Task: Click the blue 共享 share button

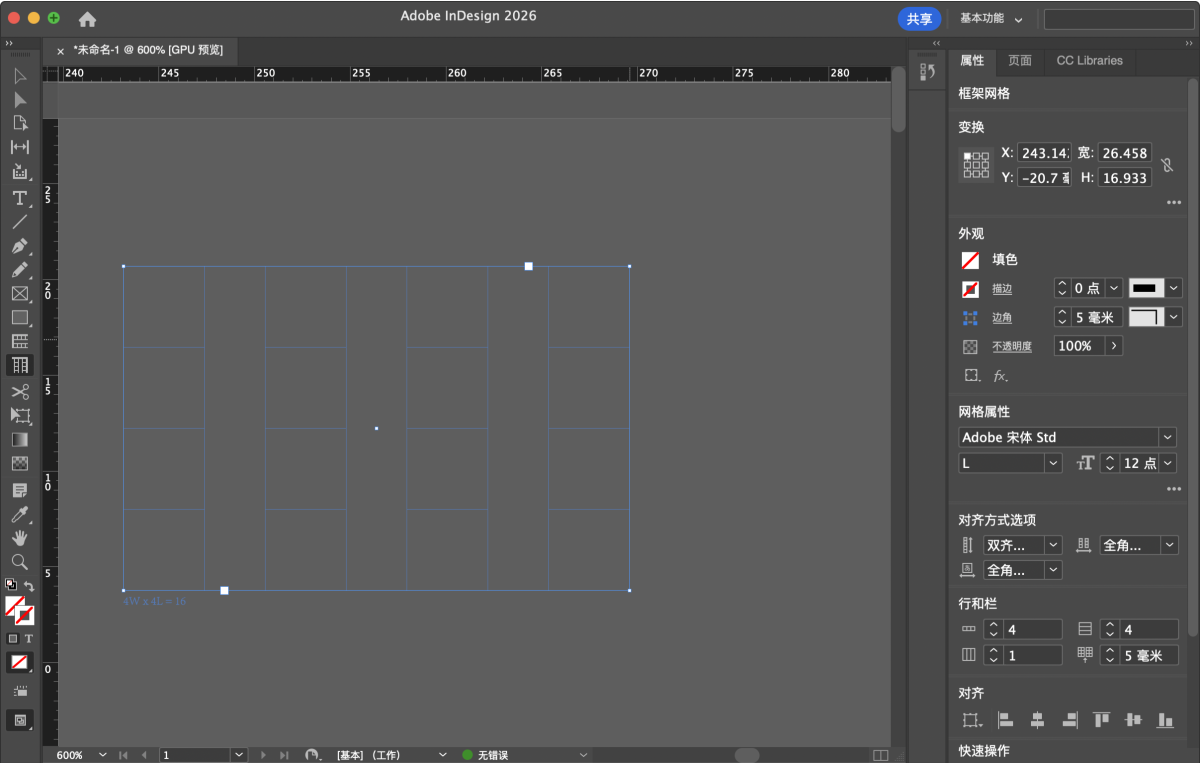Action: 919,19
